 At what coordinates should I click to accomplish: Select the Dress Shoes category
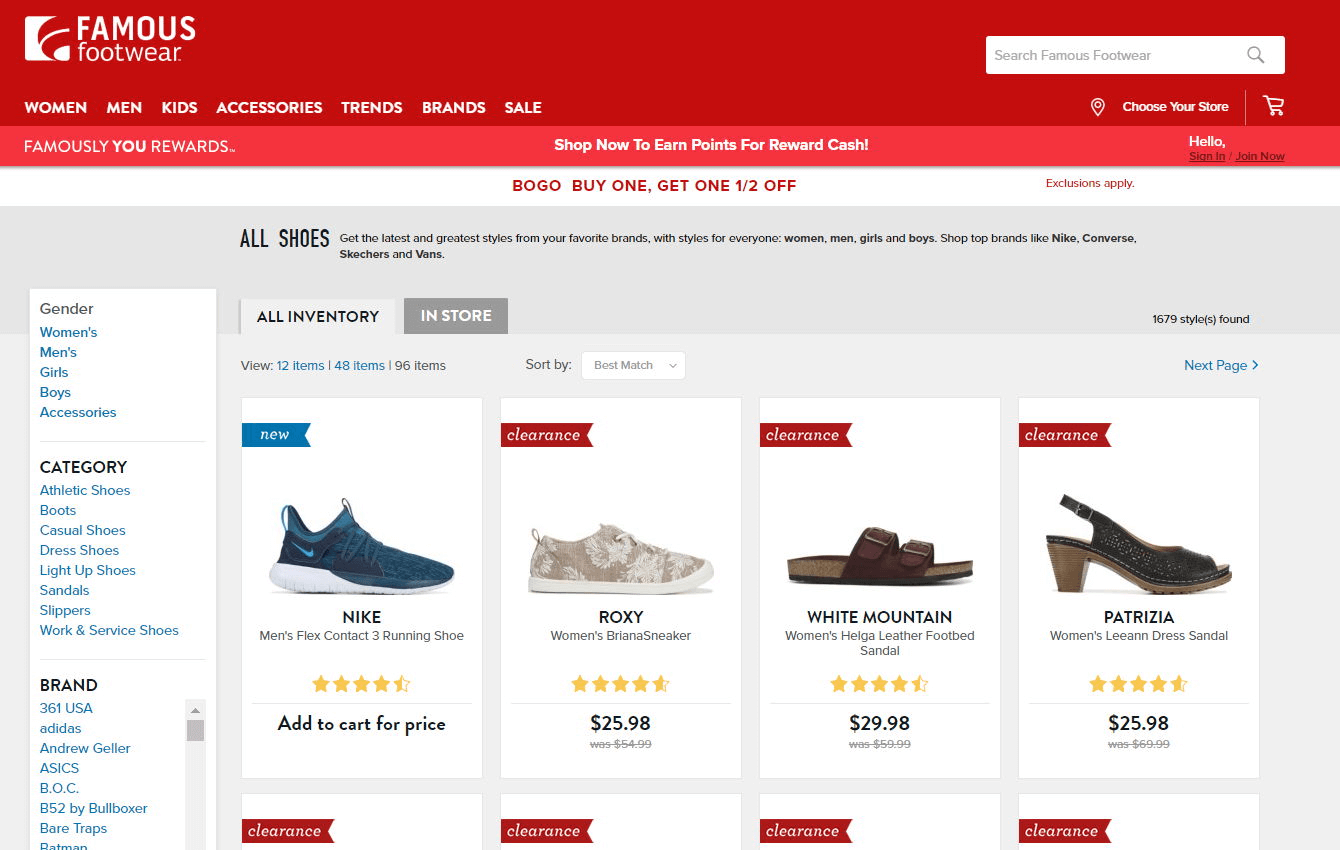pos(79,550)
